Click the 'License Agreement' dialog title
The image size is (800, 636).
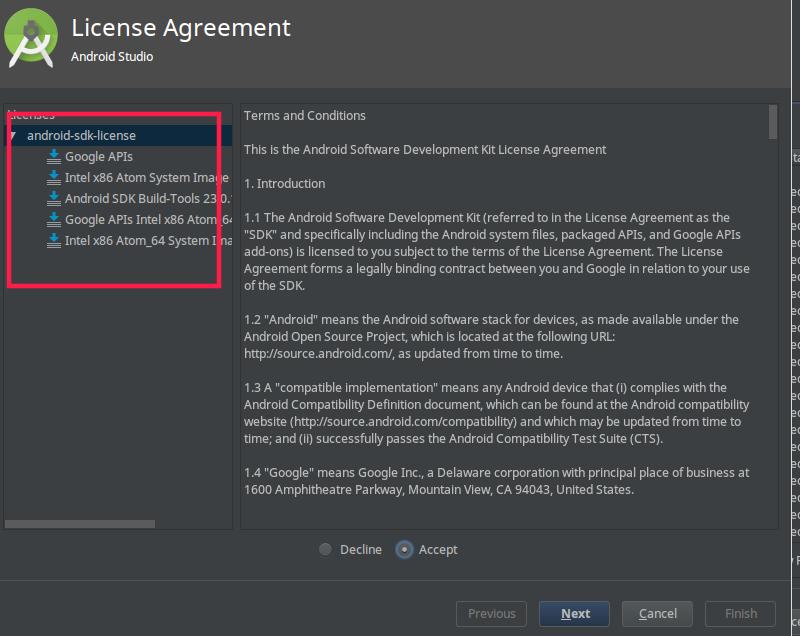coord(181,28)
